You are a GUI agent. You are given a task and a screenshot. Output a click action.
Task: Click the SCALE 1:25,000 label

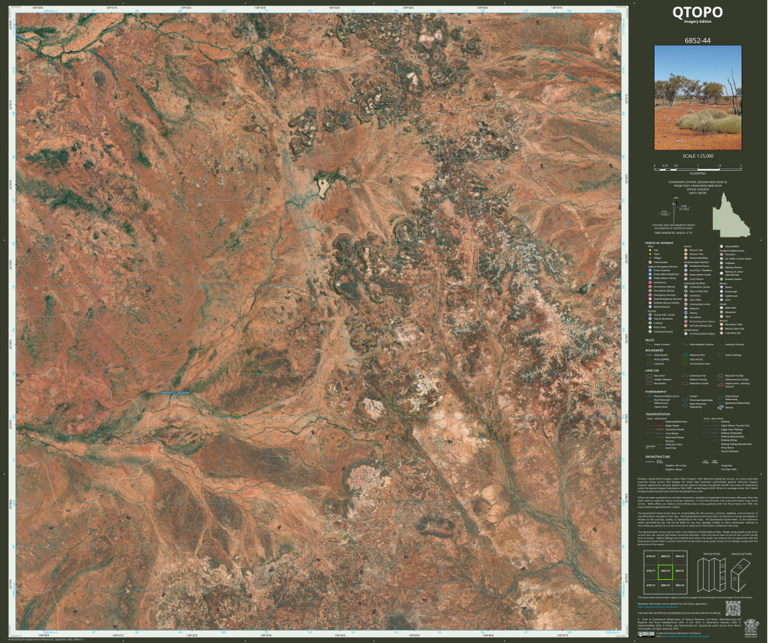698,156
